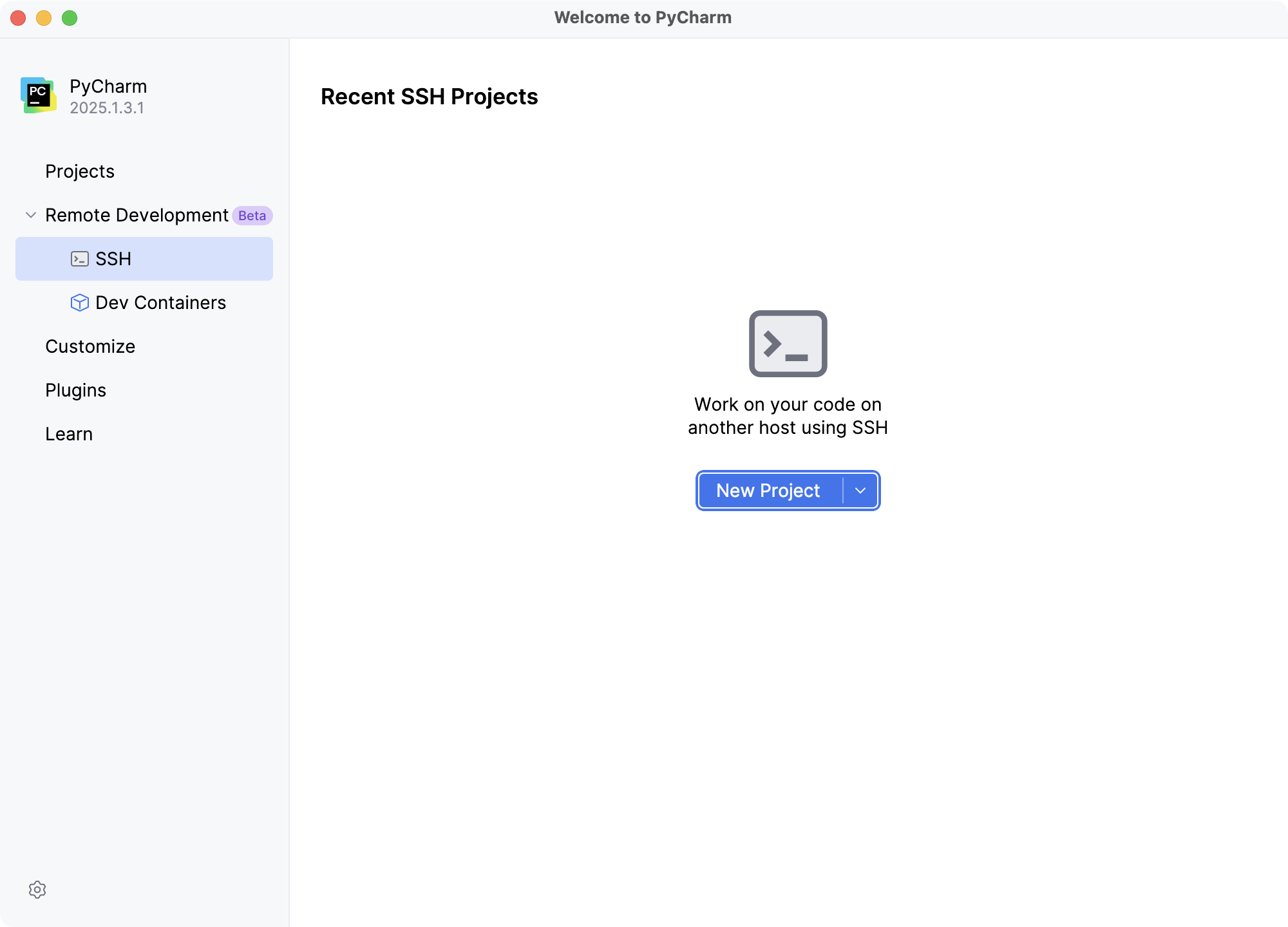Select the SSH entry under Remote Development
Screen dimensions: 1288x927
[x=113, y=259]
